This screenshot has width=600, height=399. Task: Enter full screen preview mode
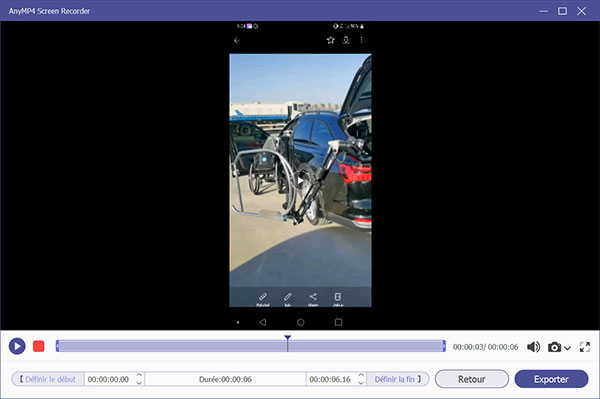585,347
